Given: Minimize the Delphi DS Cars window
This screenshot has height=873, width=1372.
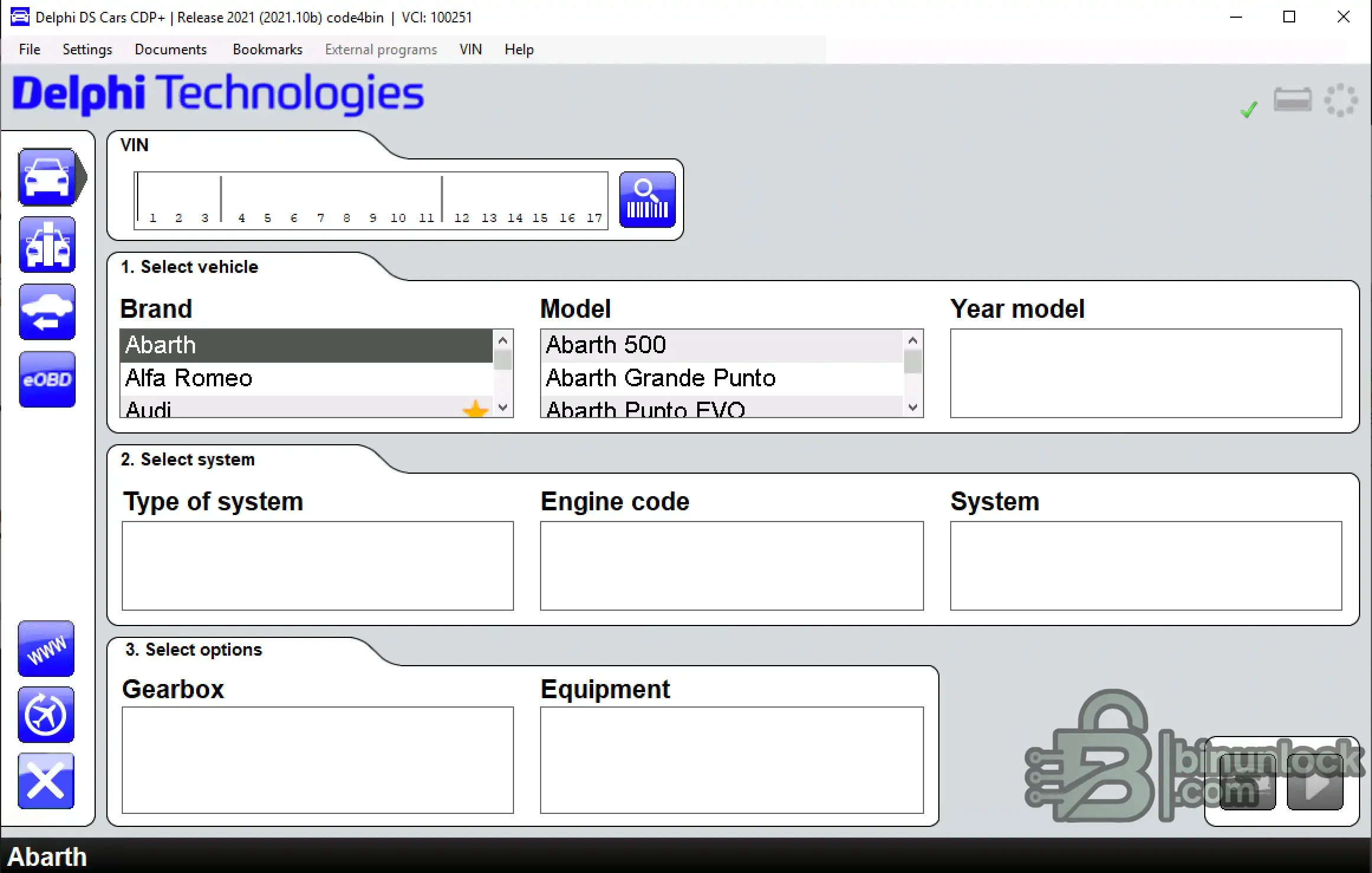Looking at the screenshot, I should 1236,17.
